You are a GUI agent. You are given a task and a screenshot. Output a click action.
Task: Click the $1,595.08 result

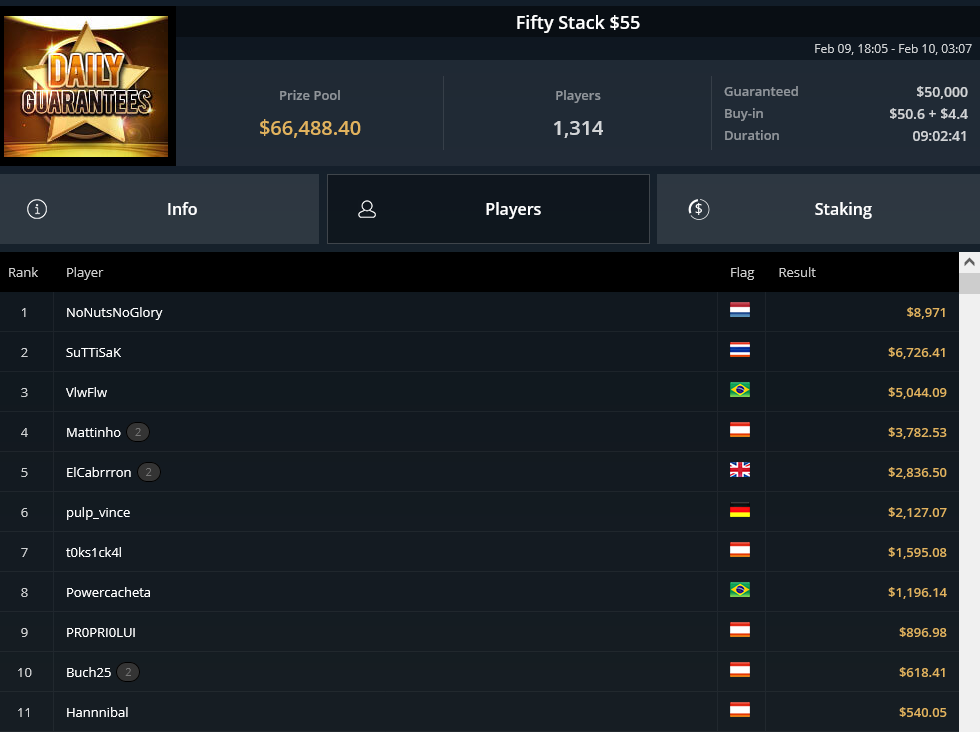click(x=917, y=553)
